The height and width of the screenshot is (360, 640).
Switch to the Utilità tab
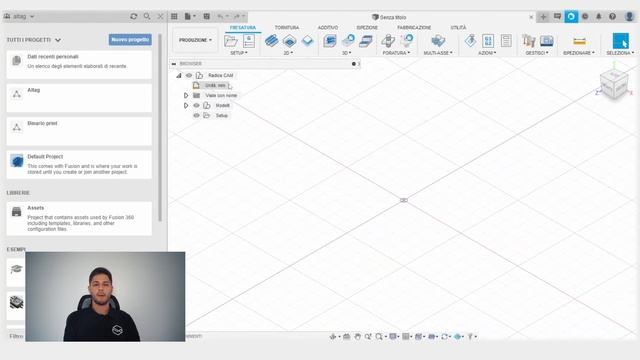coord(458,27)
